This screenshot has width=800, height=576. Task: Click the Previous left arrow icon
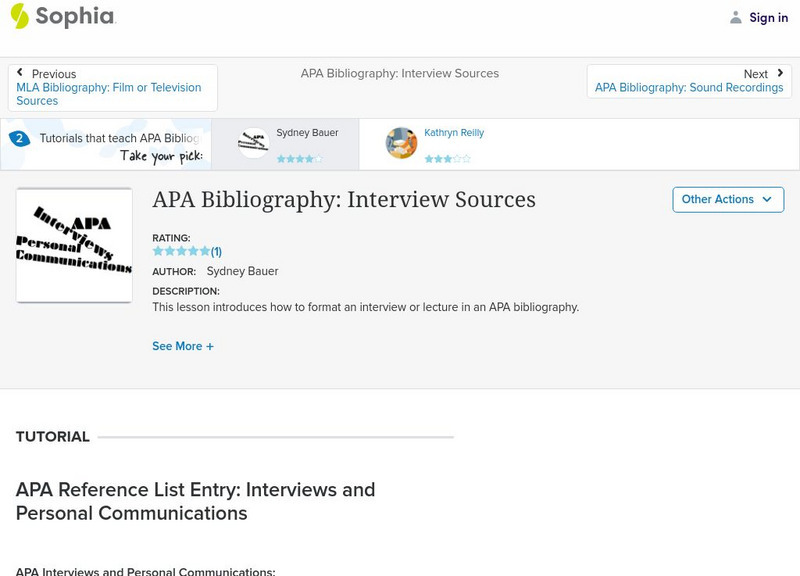click(x=21, y=73)
